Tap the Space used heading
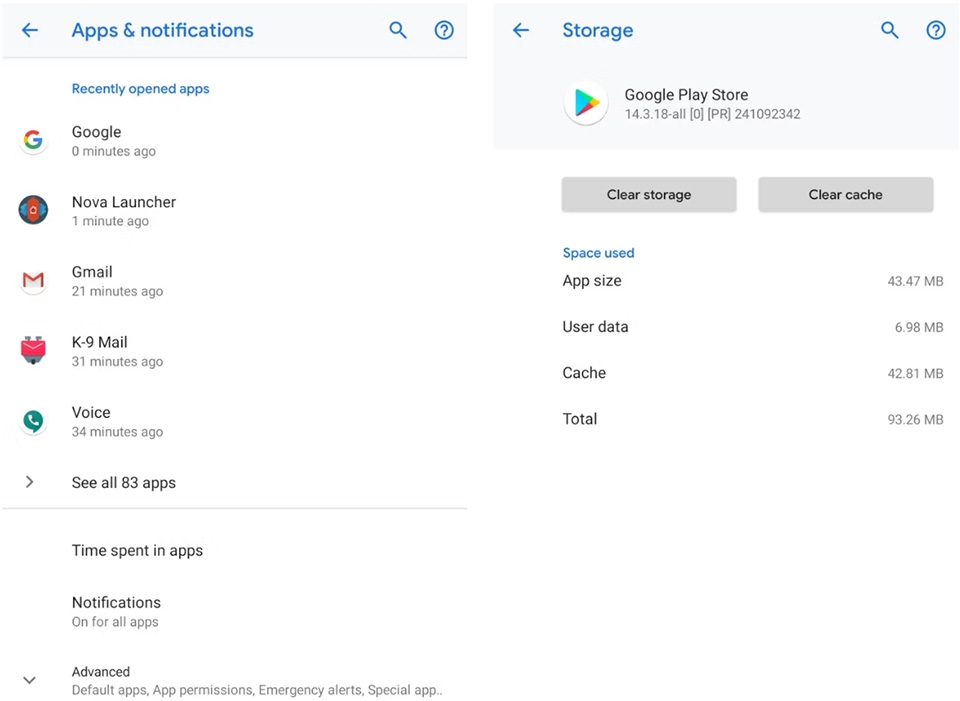This screenshot has width=960, height=701. tap(598, 253)
